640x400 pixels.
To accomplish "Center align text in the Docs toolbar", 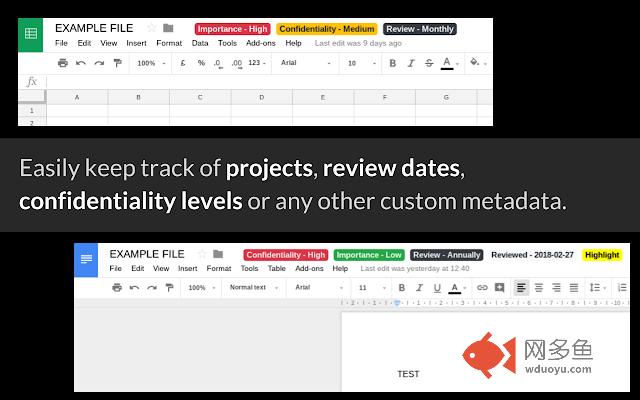I will 538,287.
